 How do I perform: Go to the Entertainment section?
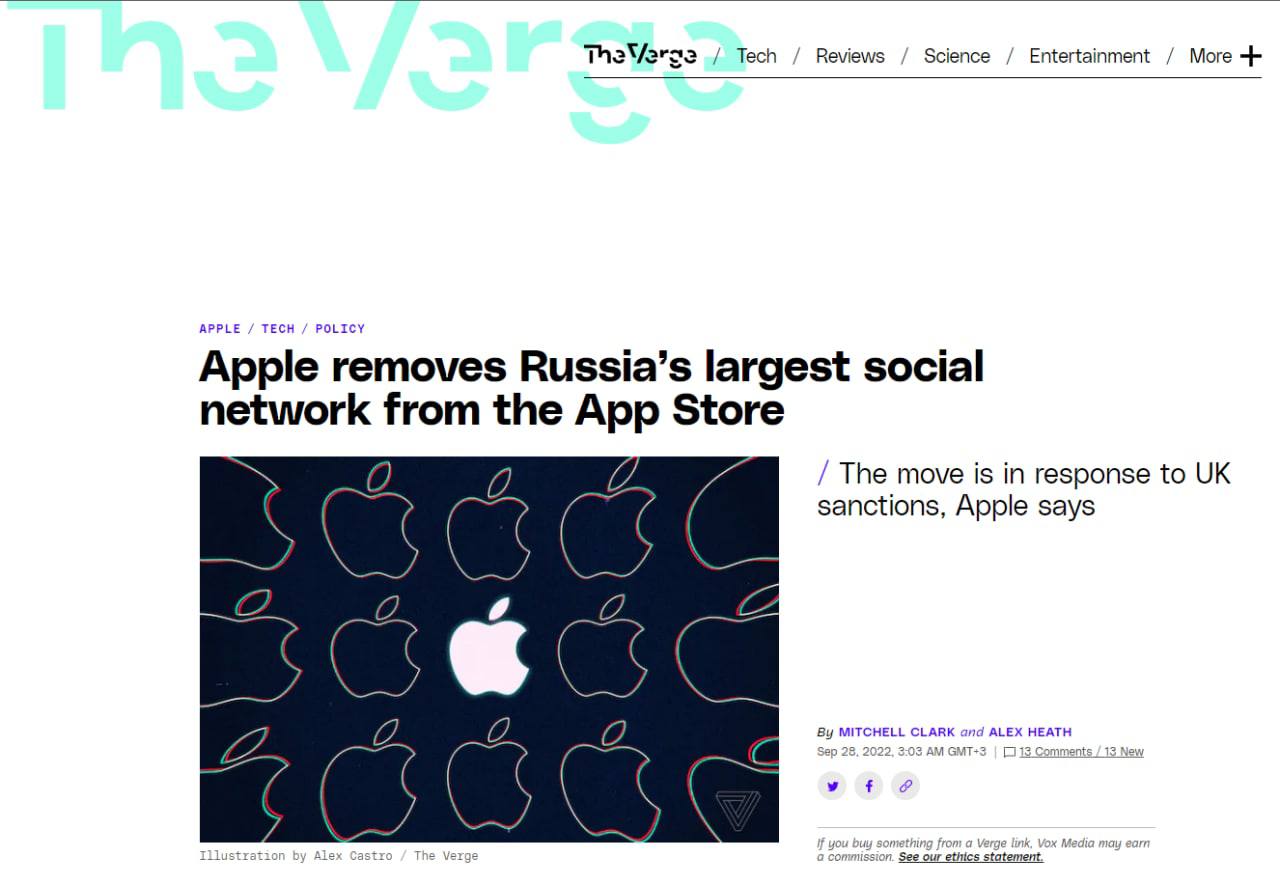tap(1090, 56)
